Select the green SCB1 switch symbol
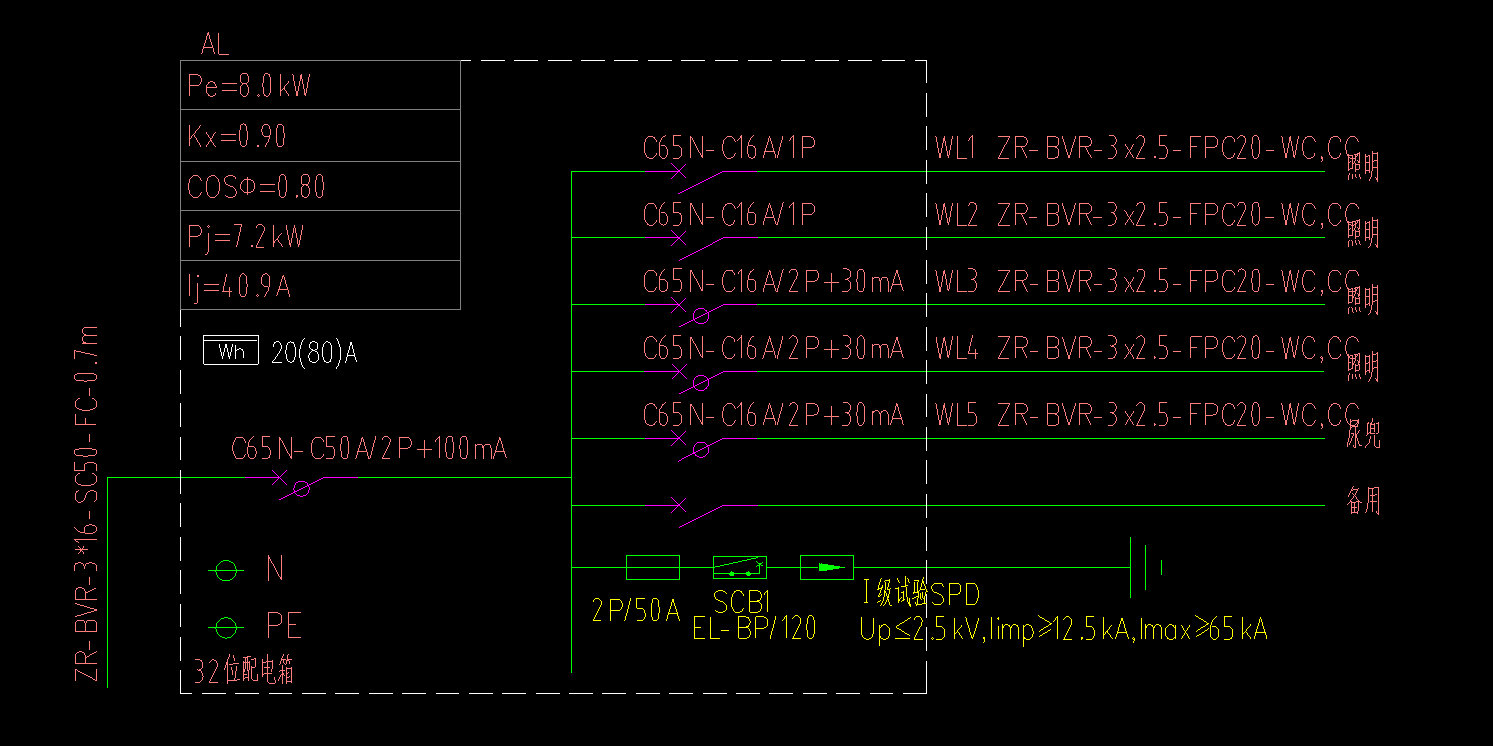 tap(740, 567)
